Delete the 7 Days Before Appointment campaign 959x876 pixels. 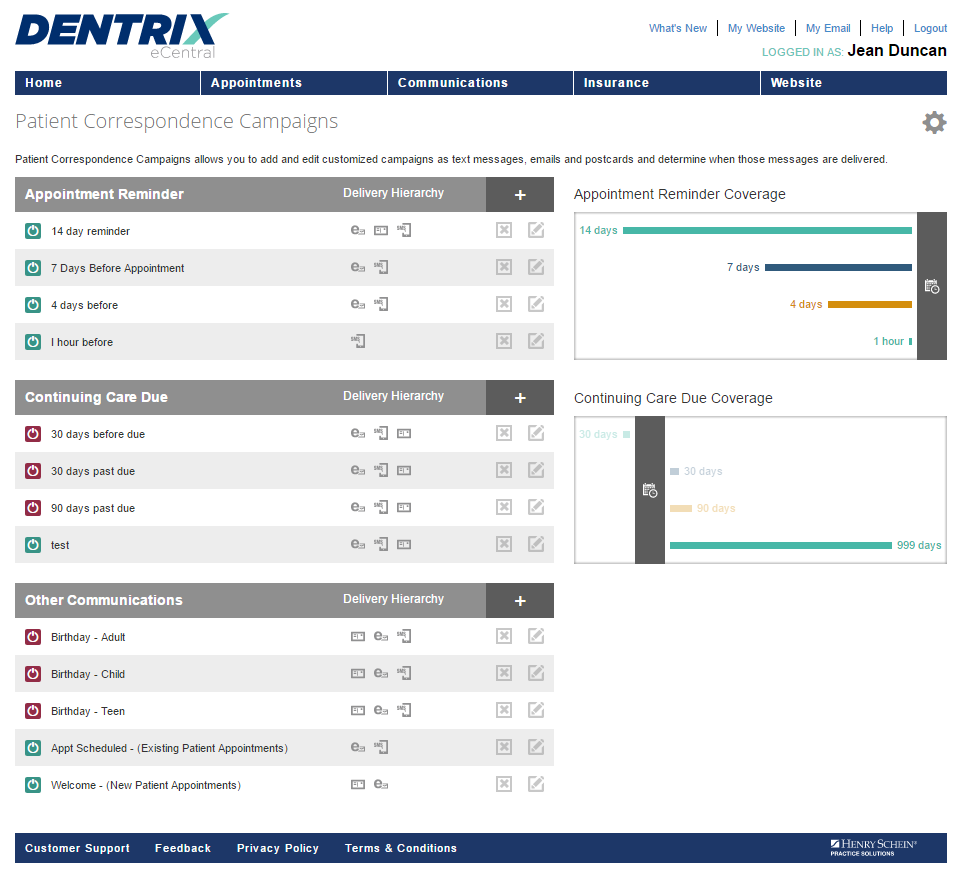[504, 267]
